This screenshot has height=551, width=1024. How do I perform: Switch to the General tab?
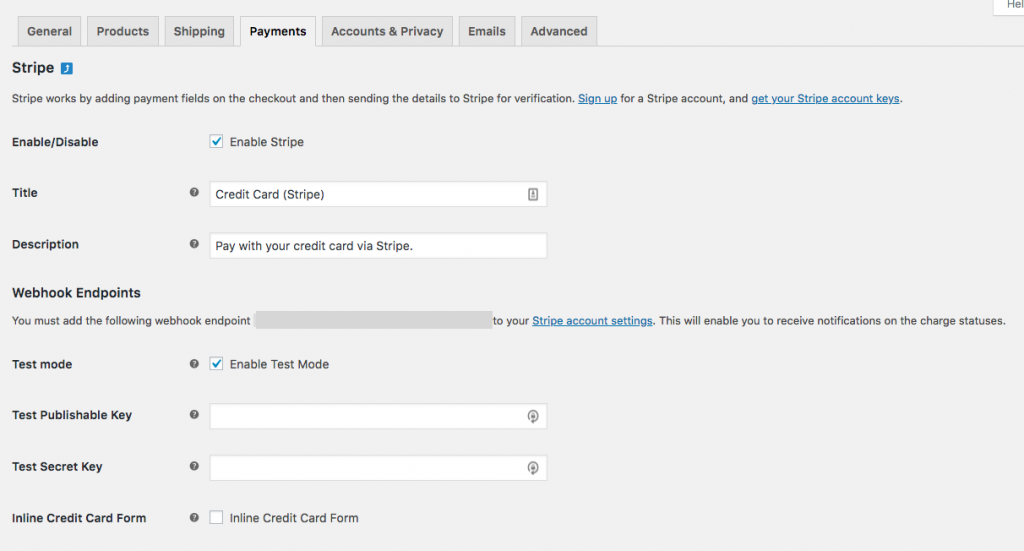coord(49,31)
